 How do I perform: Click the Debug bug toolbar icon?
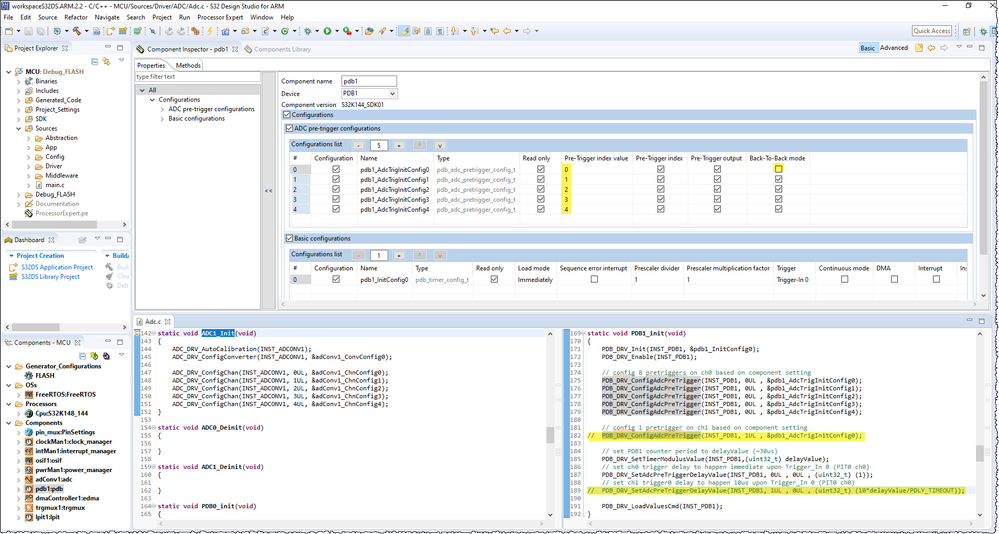tap(306, 31)
